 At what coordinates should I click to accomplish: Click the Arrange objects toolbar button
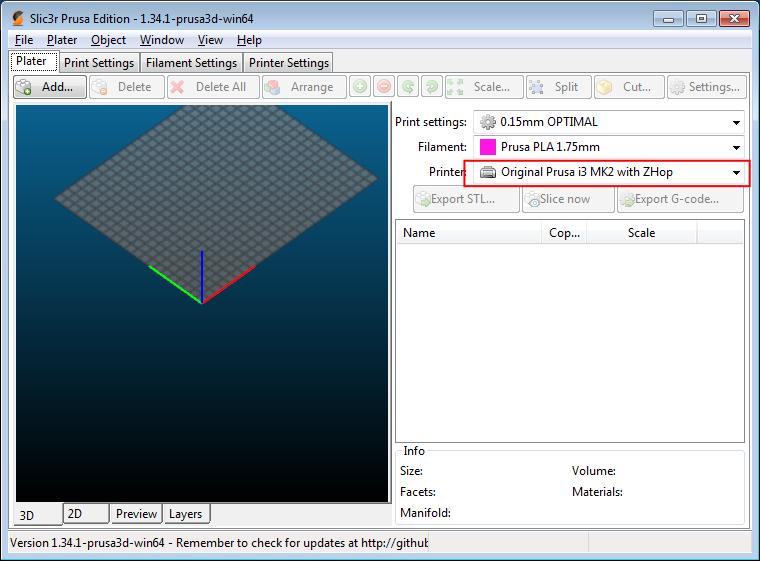click(303, 87)
